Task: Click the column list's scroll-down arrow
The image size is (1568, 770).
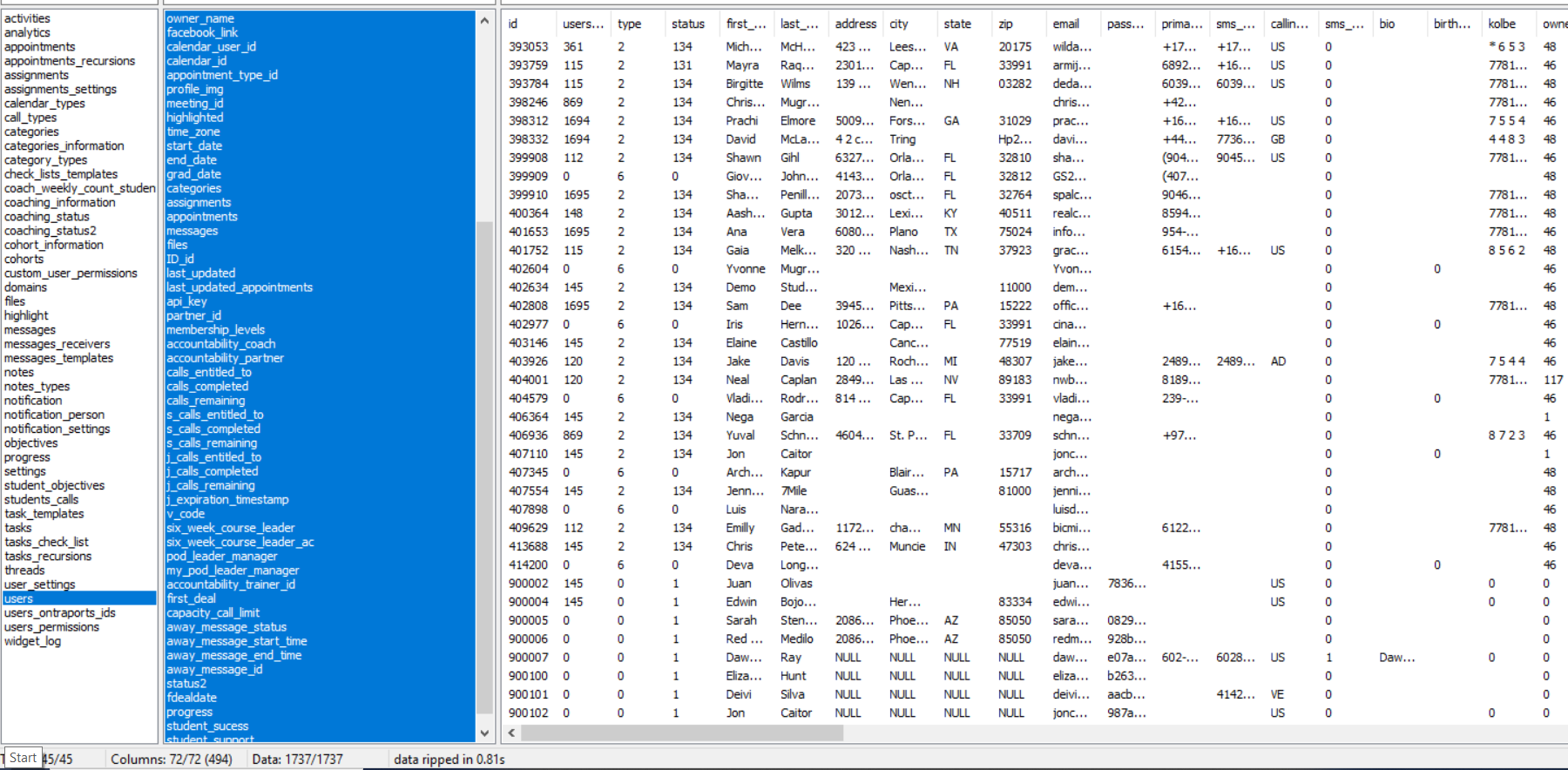Action: click(x=484, y=733)
